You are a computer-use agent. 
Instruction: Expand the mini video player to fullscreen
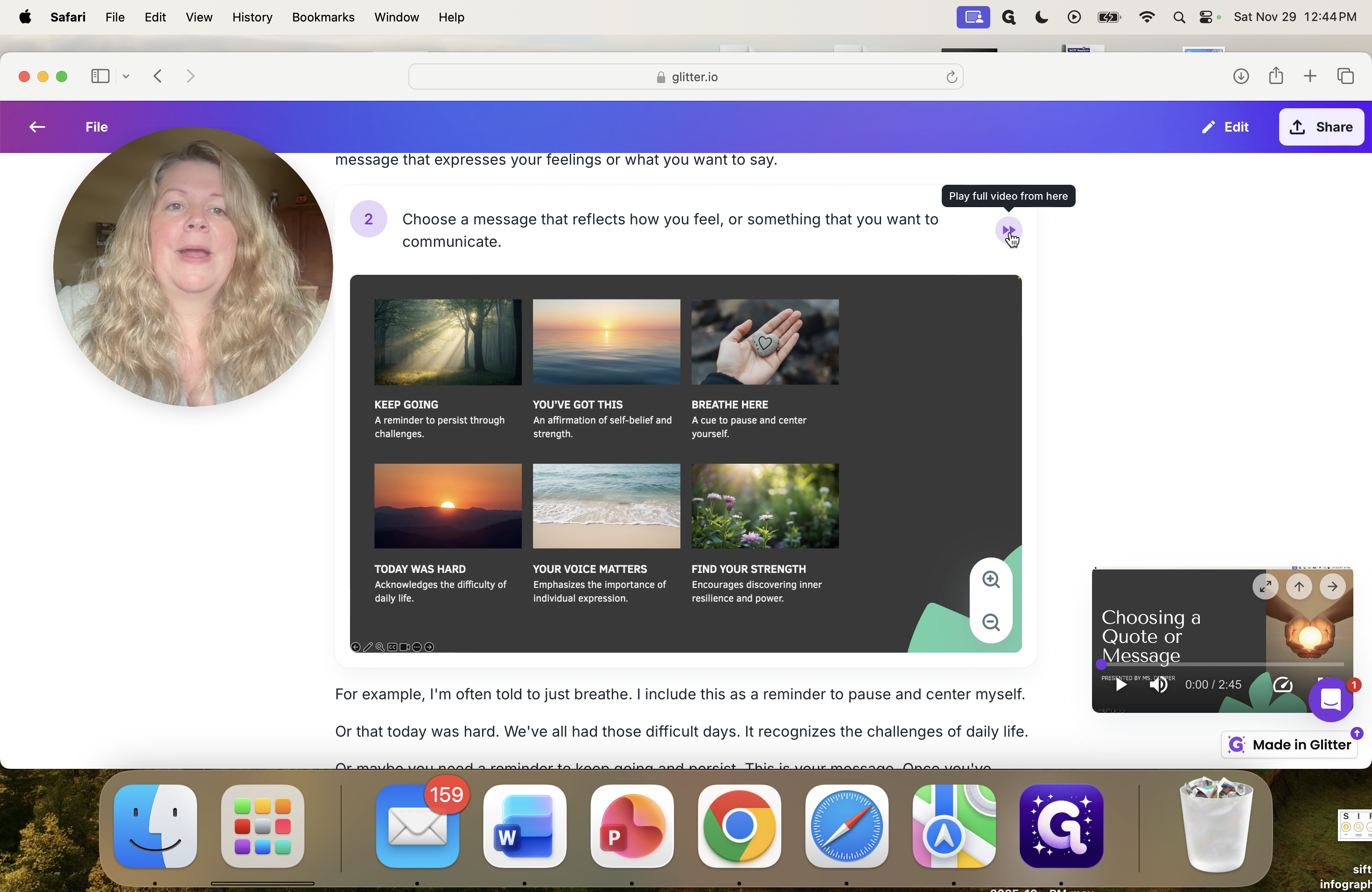(1265, 586)
